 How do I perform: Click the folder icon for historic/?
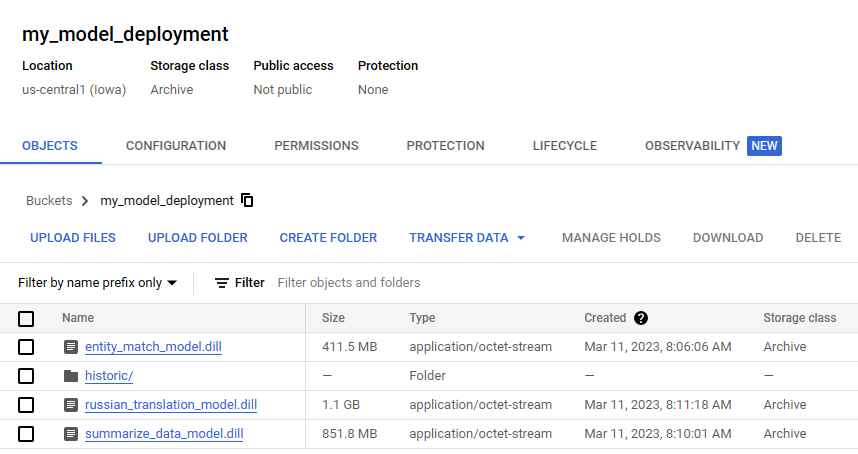pos(70,376)
